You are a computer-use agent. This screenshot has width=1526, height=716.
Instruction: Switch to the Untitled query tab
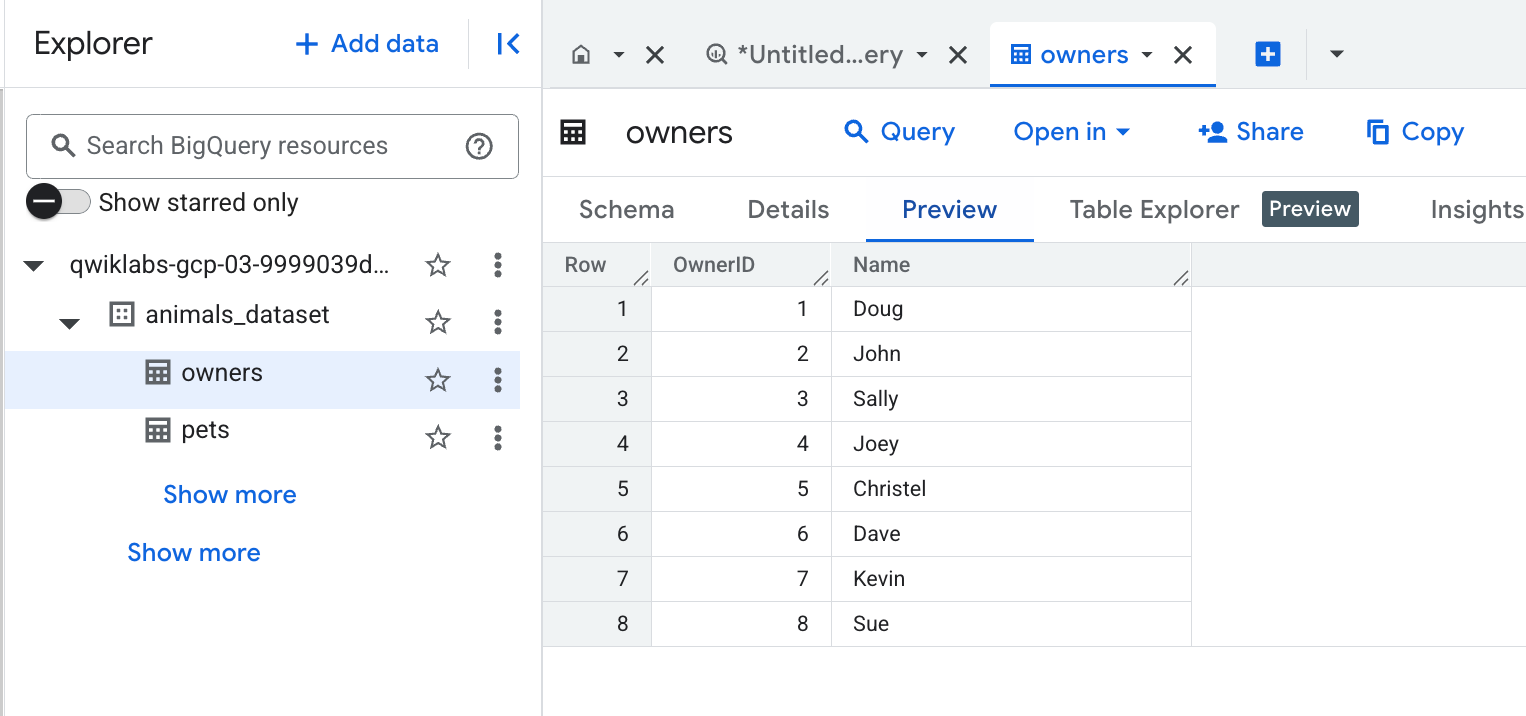click(805, 55)
